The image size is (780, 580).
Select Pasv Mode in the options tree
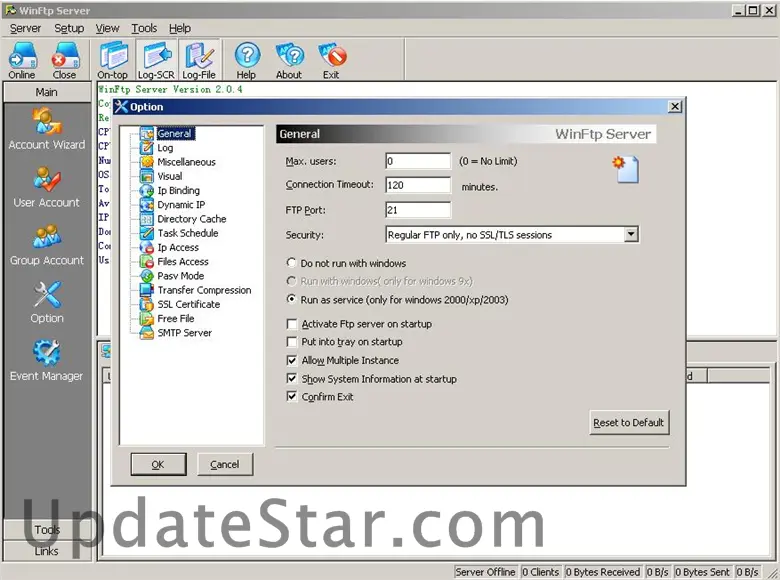click(181, 276)
